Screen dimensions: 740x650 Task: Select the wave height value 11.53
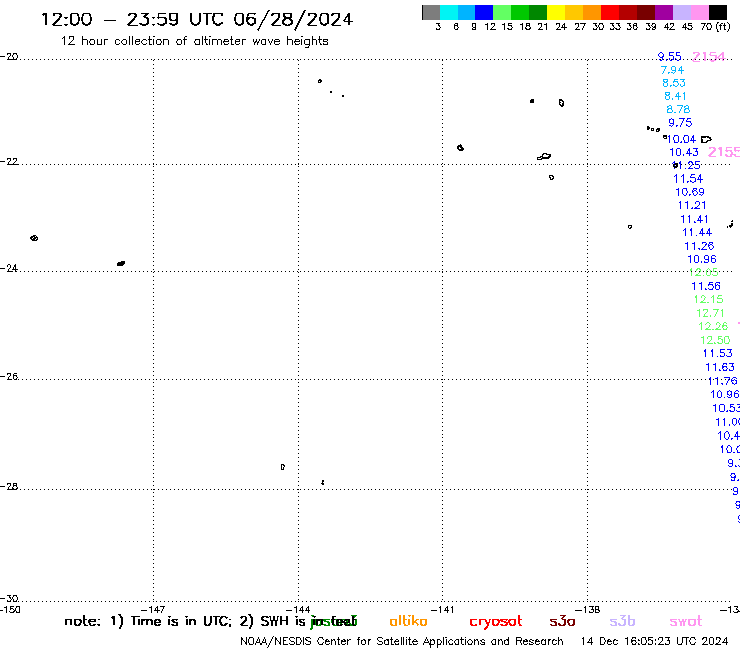718,353
